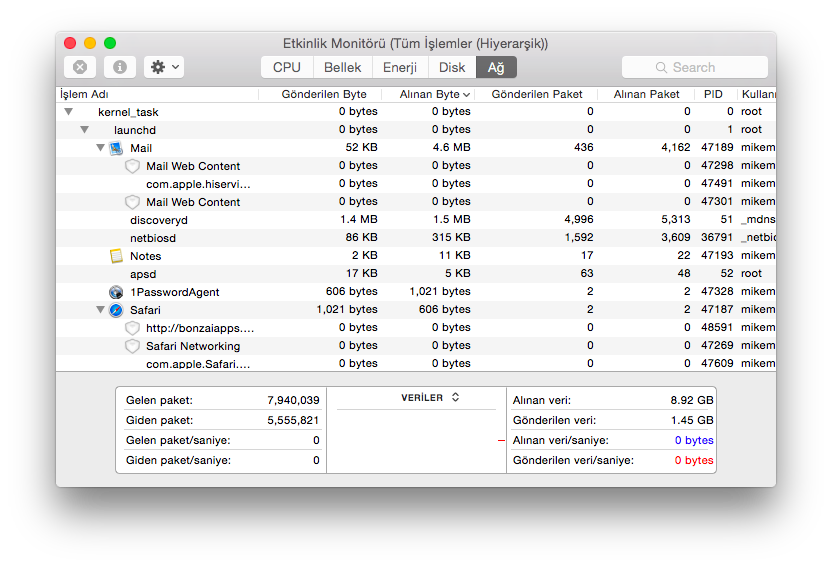Switch to the Disk tab
The width and height of the screenshot is (832, 567).
tap(452, 67)
